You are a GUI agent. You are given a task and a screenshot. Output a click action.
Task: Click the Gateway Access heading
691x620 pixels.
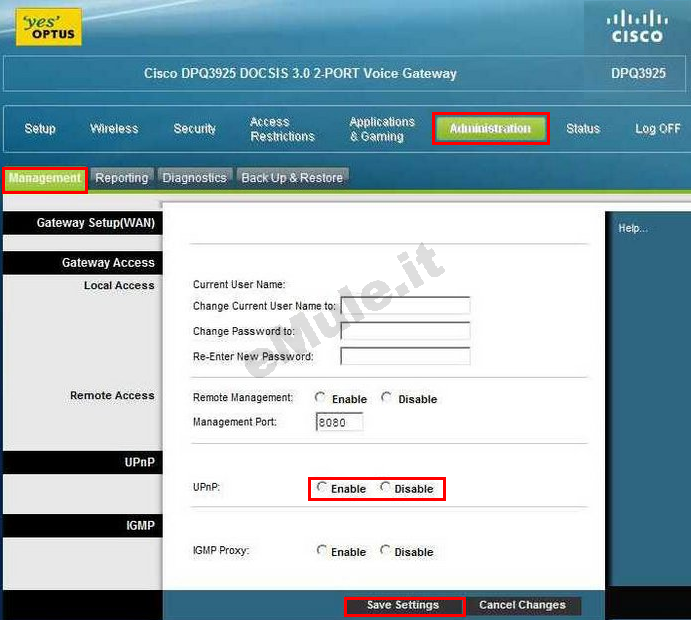108,263
